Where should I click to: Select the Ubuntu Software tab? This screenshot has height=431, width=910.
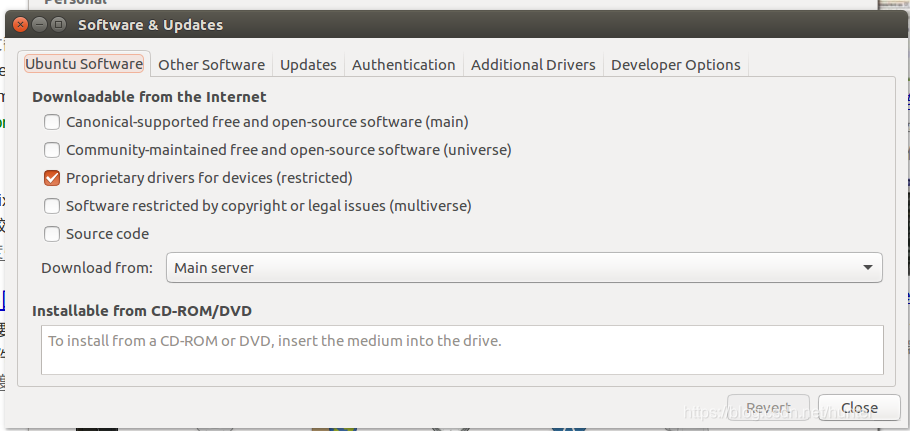(x=85, y=64)
